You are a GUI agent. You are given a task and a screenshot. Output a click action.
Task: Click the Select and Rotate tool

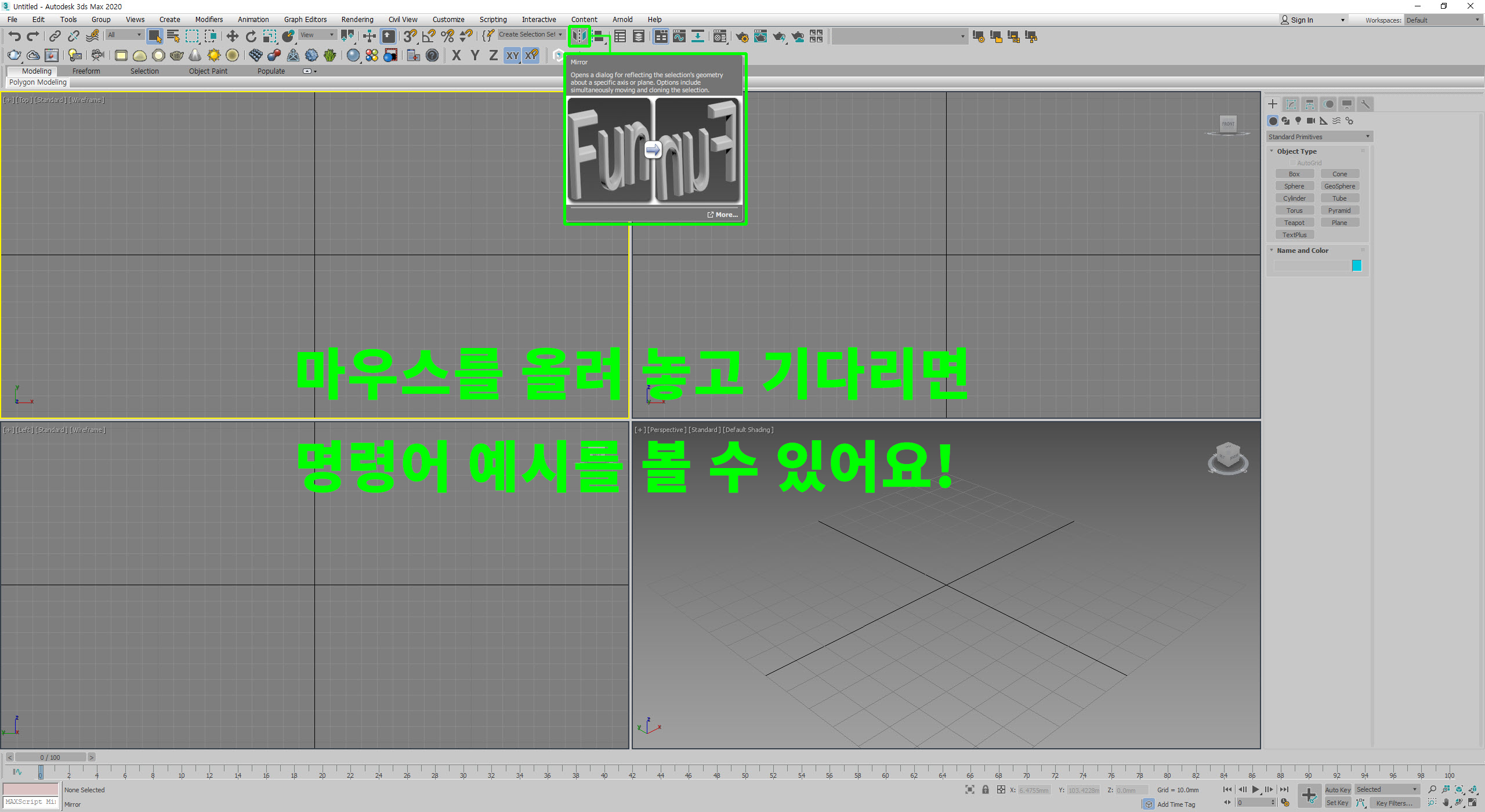[251, 37]
